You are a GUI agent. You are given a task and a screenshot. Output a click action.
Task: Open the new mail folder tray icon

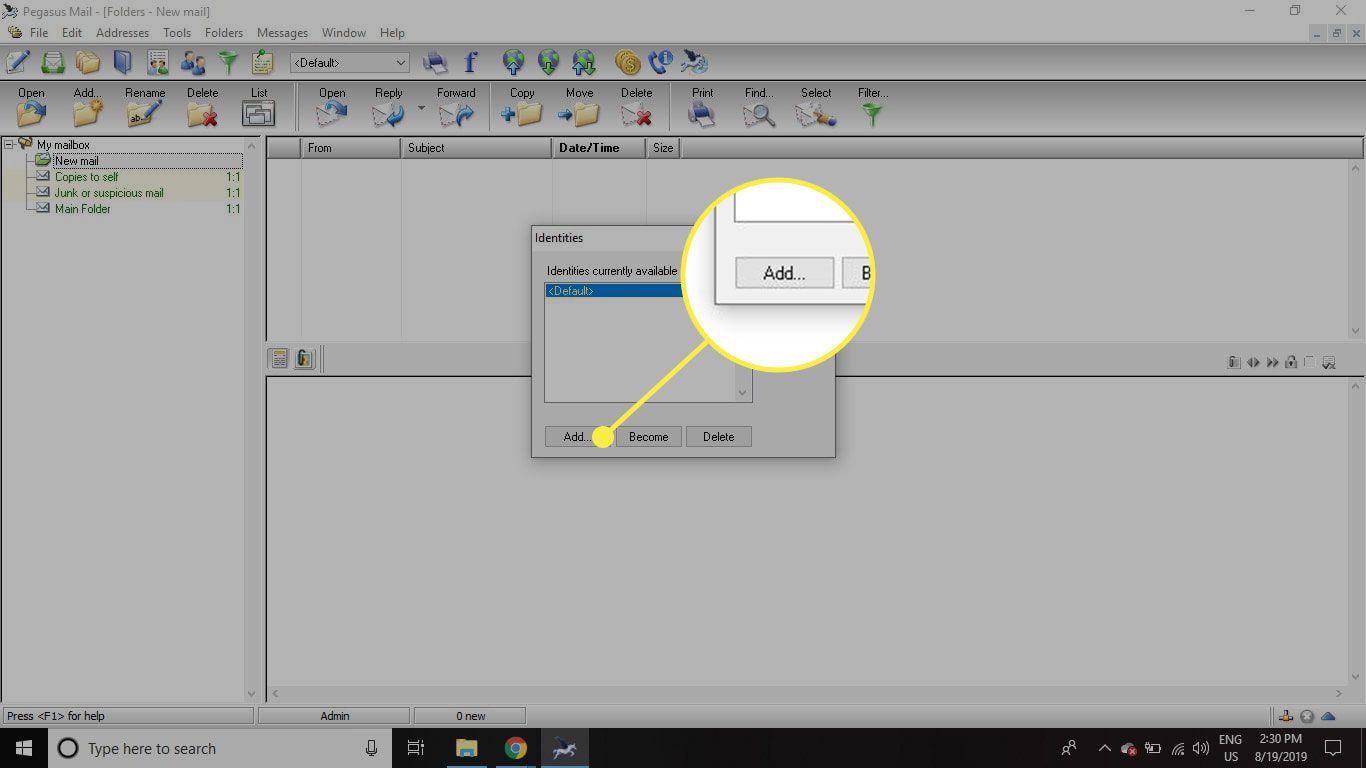coord(53,62)
